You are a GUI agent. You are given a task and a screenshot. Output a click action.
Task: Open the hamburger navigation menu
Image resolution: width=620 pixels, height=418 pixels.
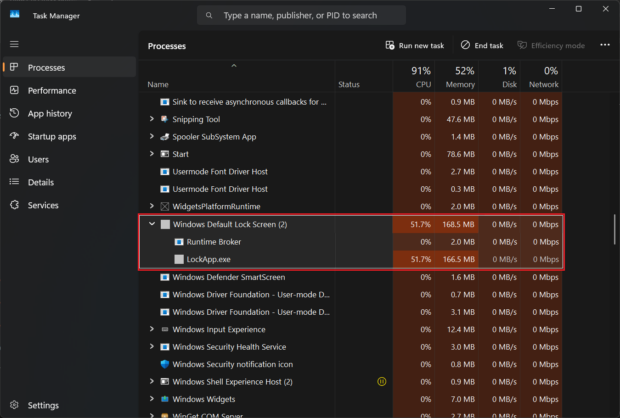coord(14,44)
